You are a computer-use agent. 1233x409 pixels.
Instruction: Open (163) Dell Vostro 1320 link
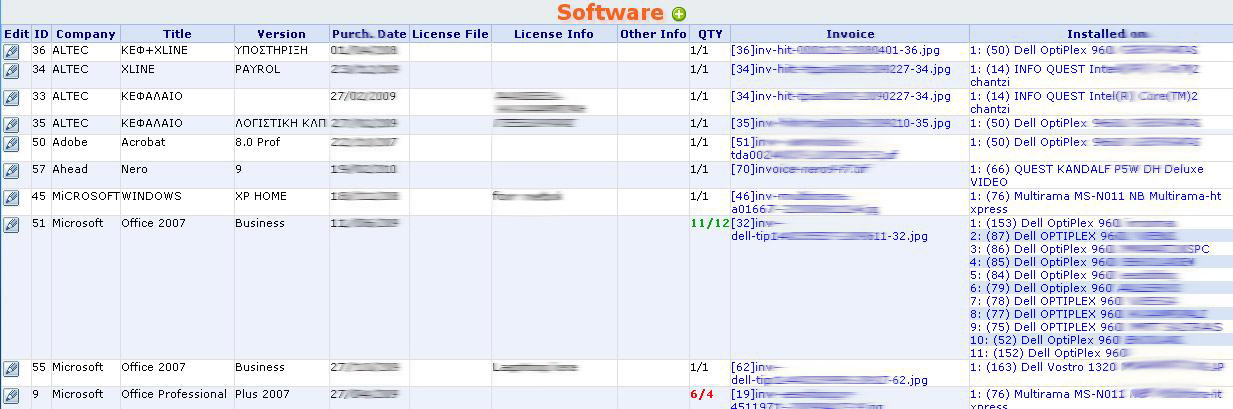(x=1097, y=367)
